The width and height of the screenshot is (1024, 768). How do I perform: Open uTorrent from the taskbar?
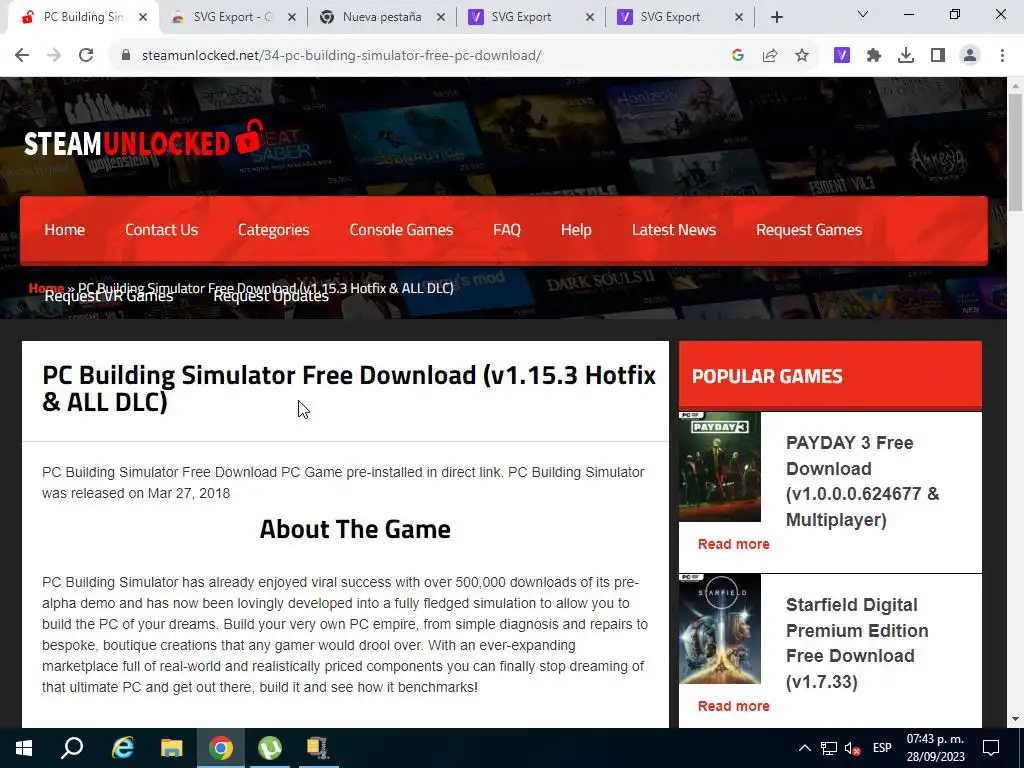point(270,748)
